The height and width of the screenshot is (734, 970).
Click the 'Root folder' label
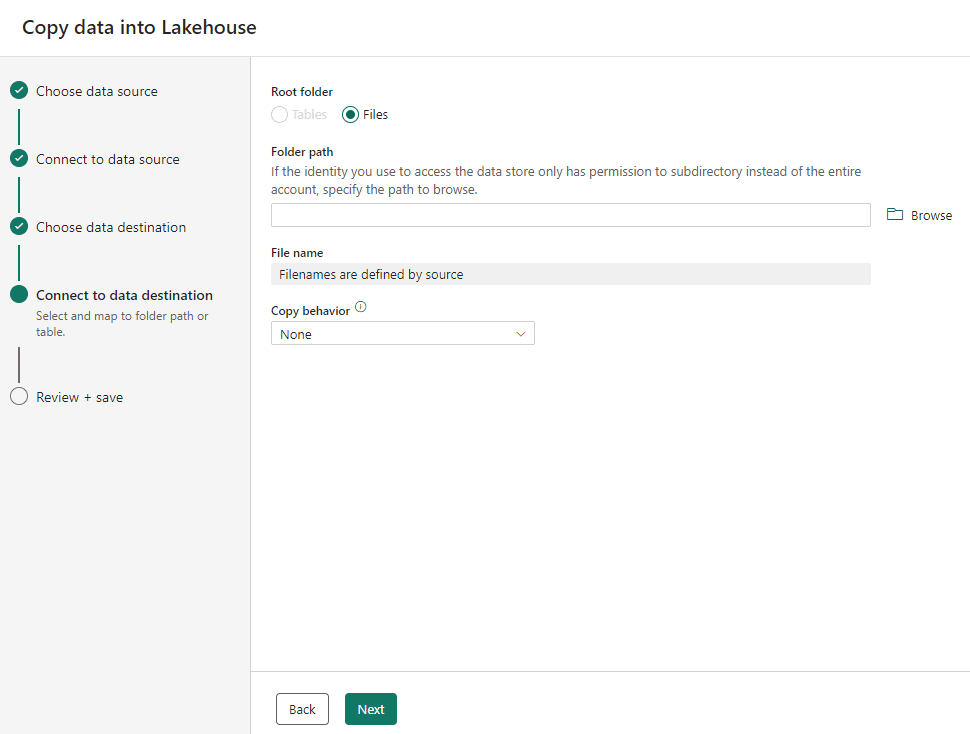[302, 92]
